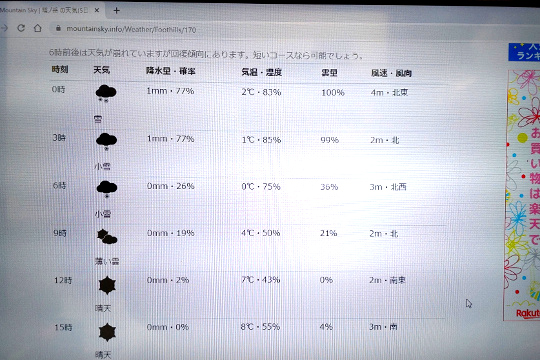The image size is (540, 360).
Task: Focus the mountainsky.info address bar
Action: tap(131, 30)
